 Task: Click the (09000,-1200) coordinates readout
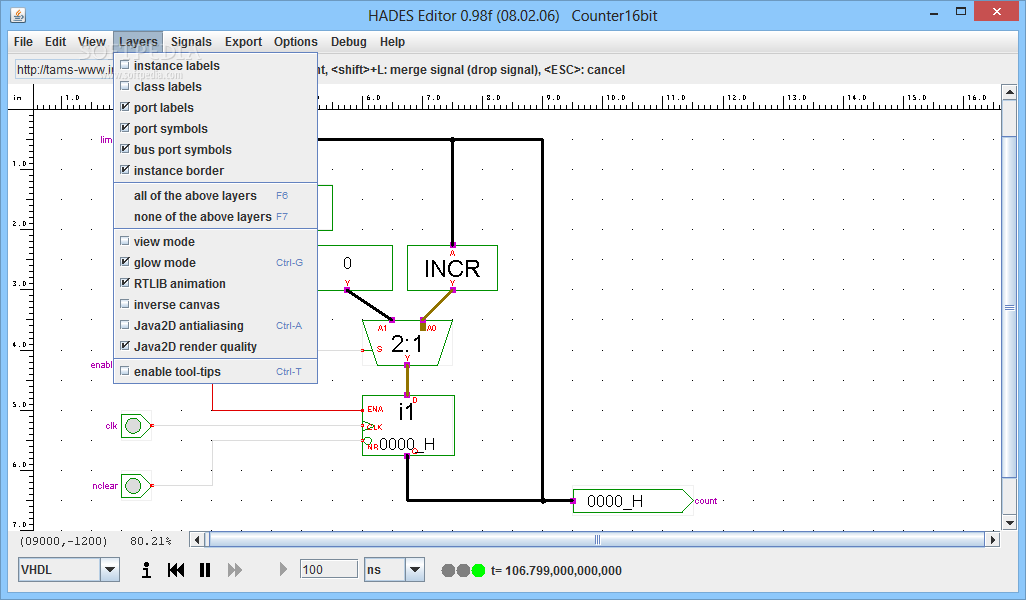pos(63,541)
